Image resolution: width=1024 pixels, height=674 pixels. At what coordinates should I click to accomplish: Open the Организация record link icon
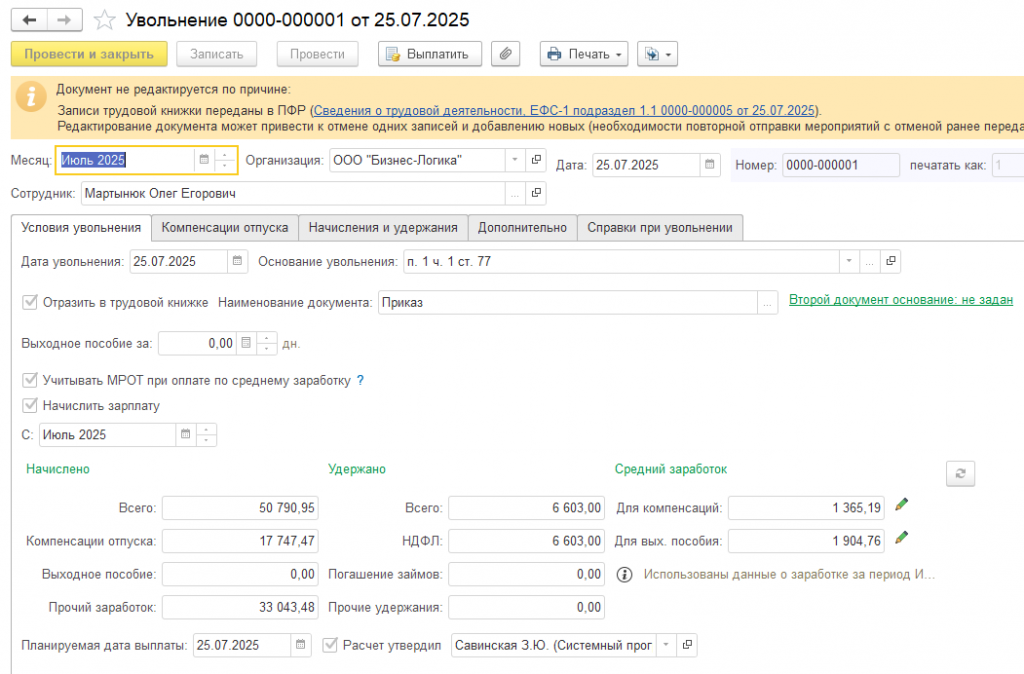536,160
